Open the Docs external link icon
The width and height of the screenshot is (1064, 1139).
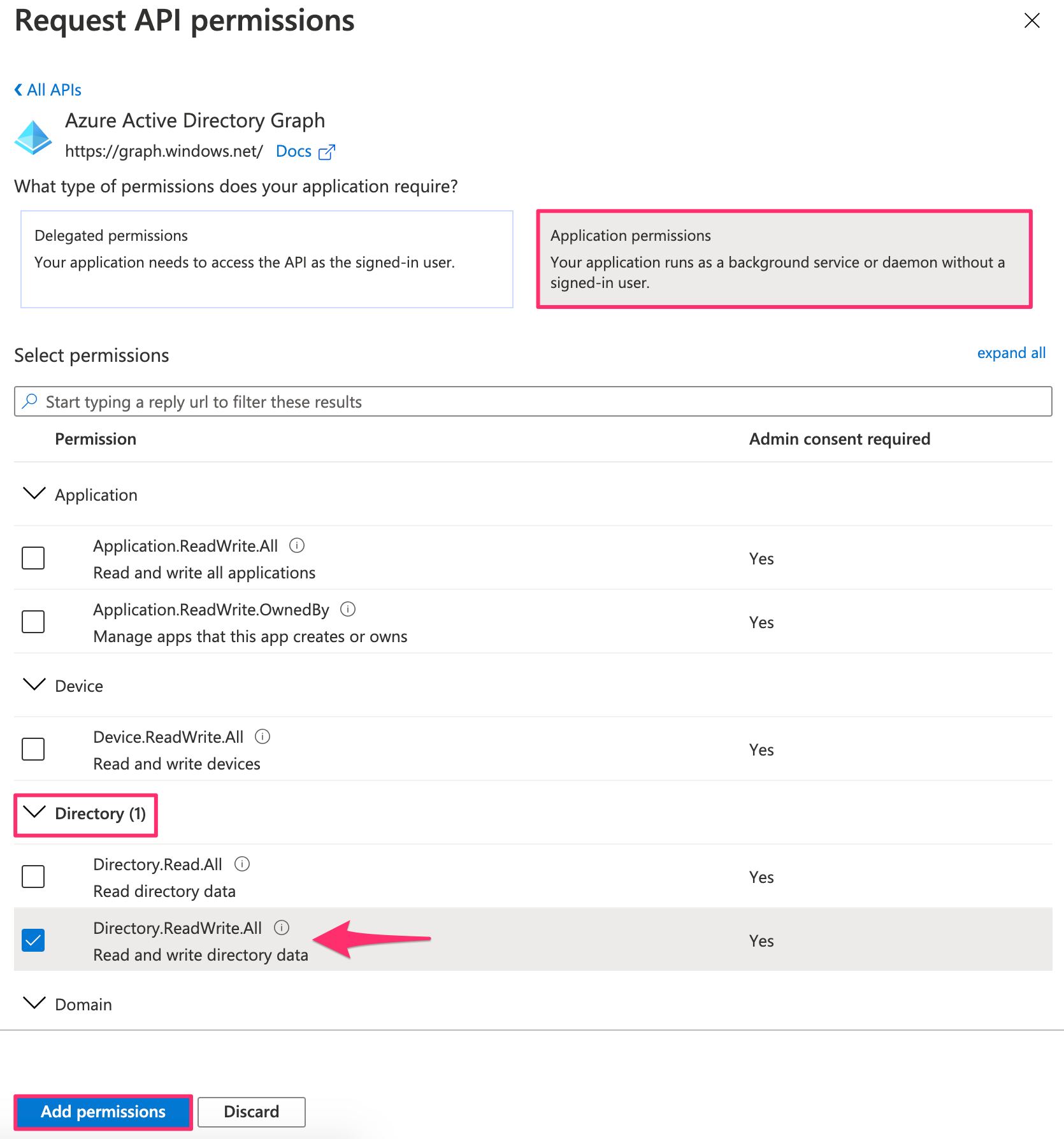[327, 152]
